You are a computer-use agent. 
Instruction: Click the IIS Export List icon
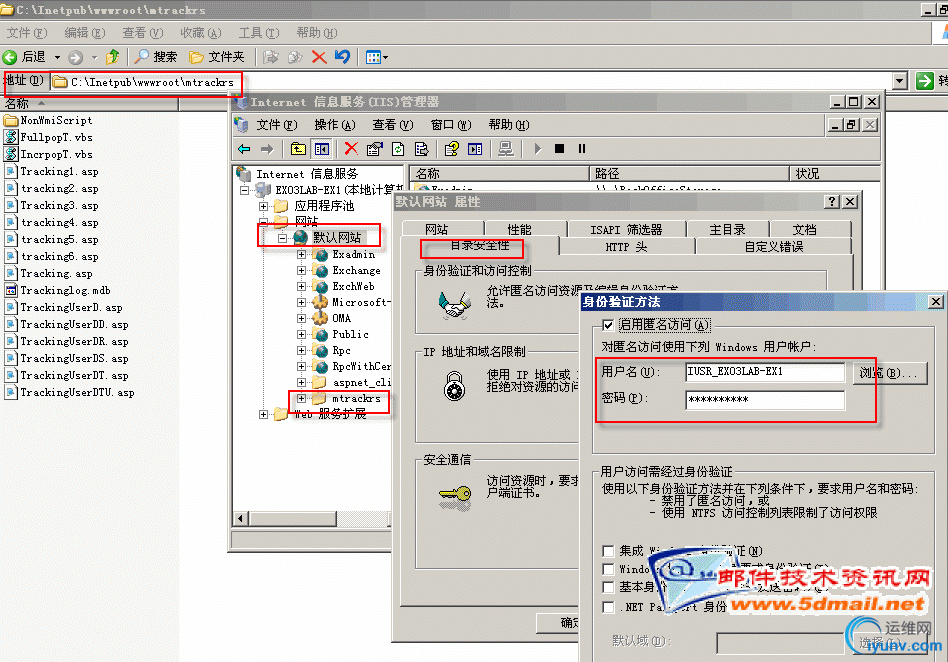(x=421, y=149)
